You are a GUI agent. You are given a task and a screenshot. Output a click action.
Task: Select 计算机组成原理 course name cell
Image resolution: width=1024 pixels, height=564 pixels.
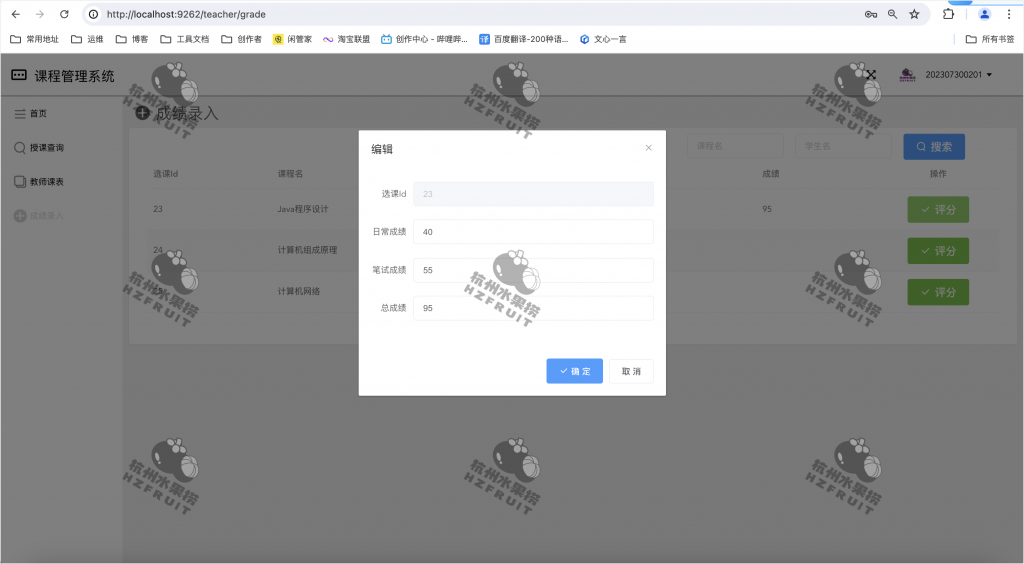[308, 250]
